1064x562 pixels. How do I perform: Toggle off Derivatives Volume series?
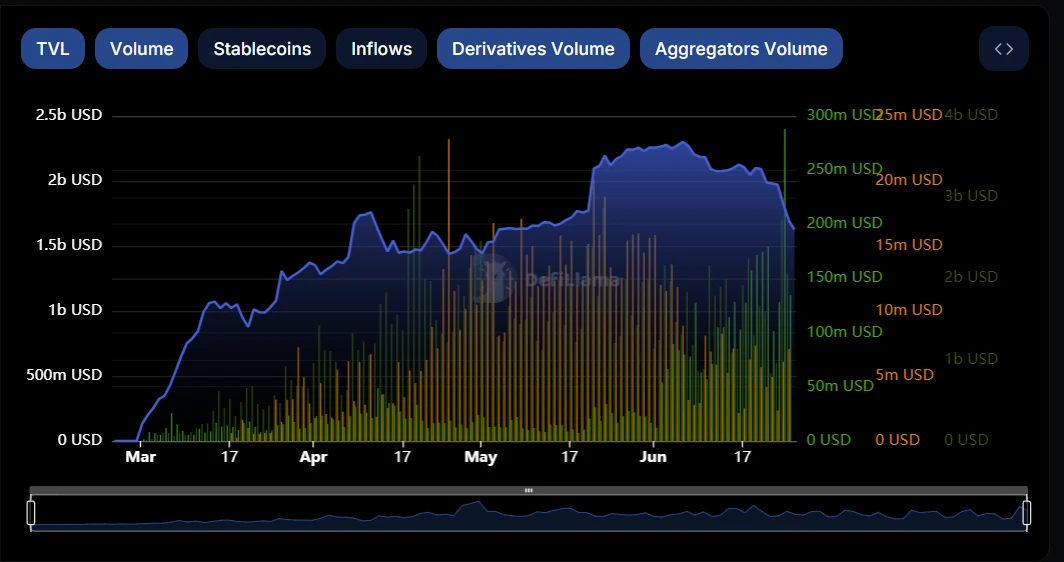(533, 49)
